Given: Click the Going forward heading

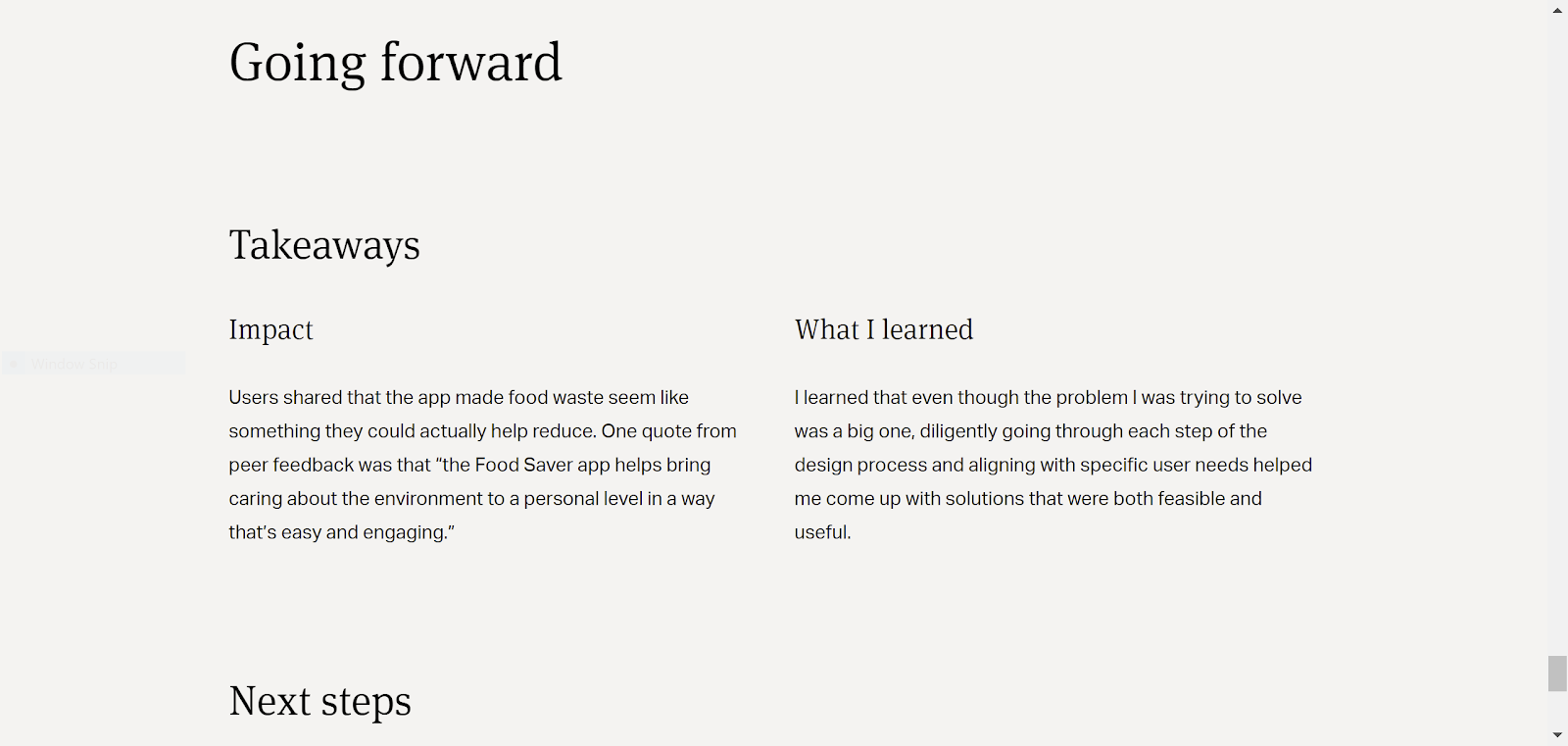Looking at the screenshot, I should [395, 63].
